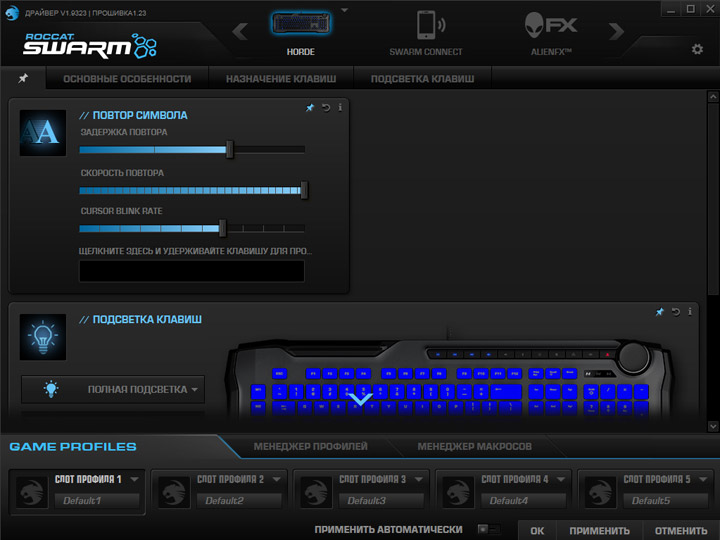Adjust the Cursor Blink Rate slider handle
720x540 pixels.
(223, 228)
